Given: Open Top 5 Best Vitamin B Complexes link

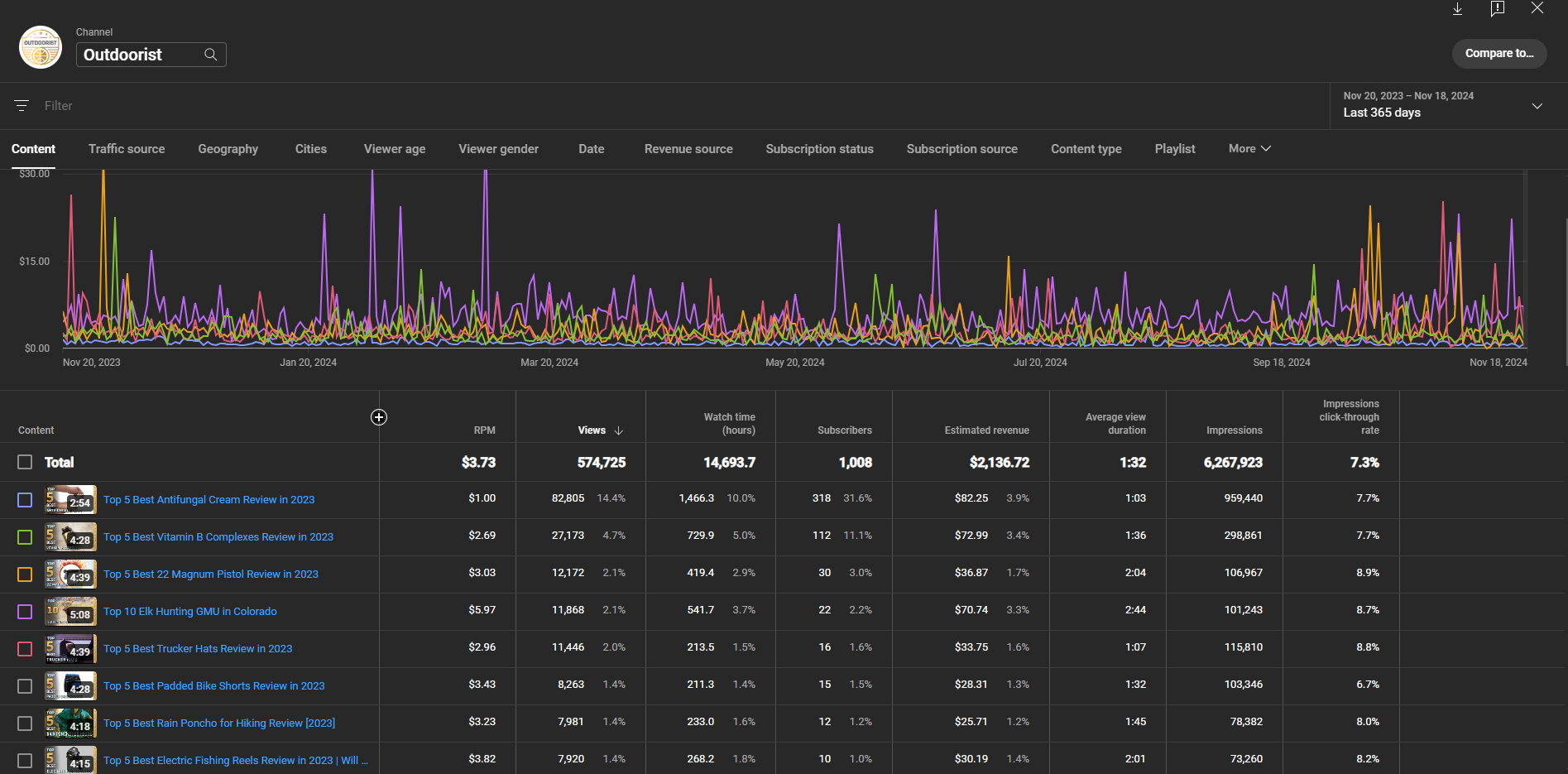Looking at the screenshot, I should [x=218, y=537].
